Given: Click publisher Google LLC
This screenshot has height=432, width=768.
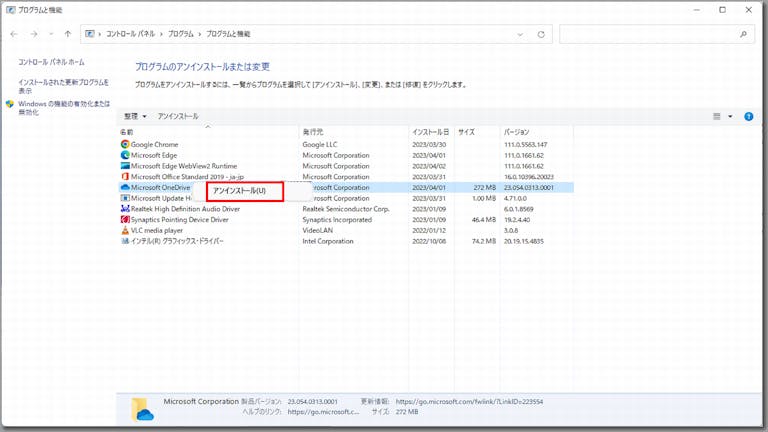Looking at the screenshot, I should coord(320,144).
